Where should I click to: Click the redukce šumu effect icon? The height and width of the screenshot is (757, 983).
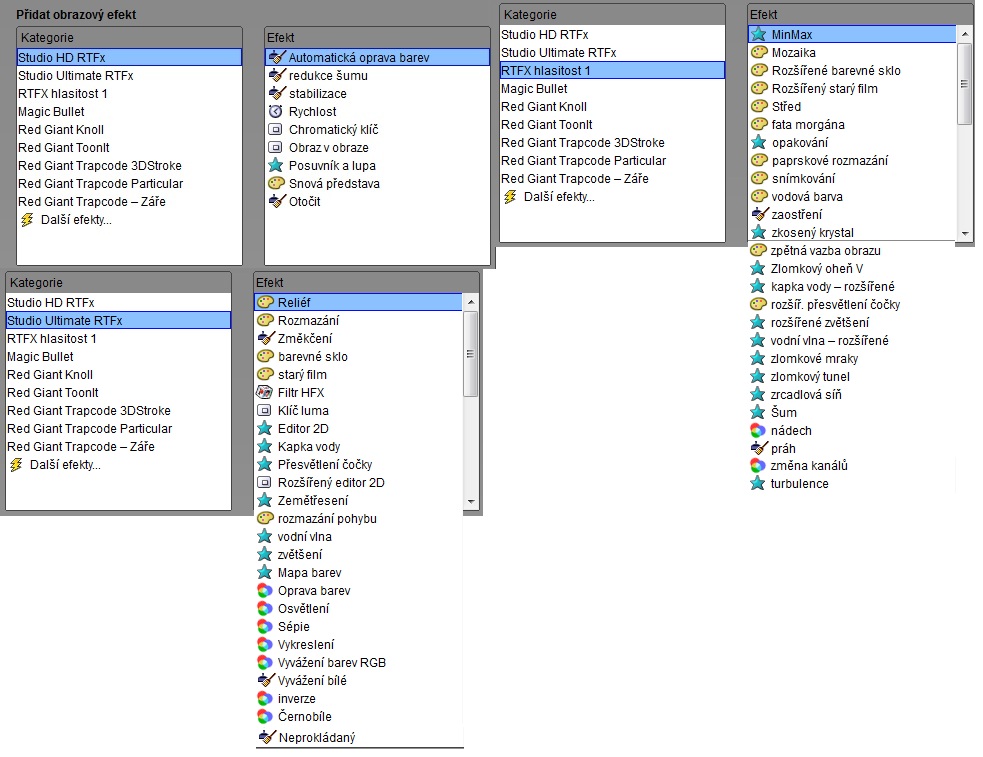276,76
